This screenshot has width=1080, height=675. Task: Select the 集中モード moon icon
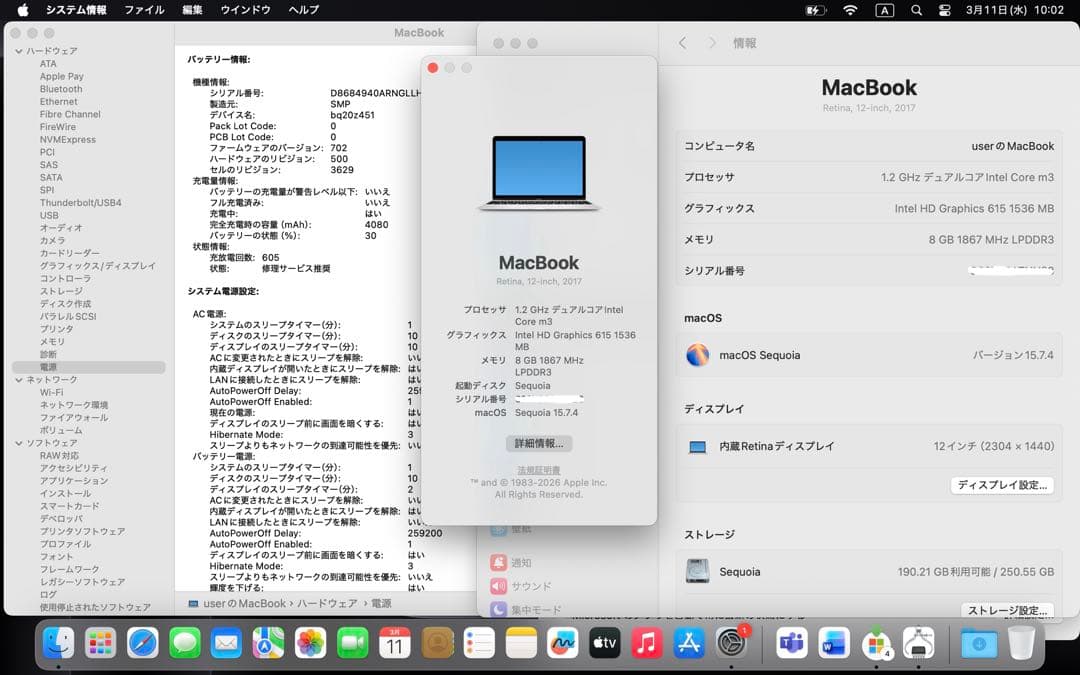click(x=497, y=609)
